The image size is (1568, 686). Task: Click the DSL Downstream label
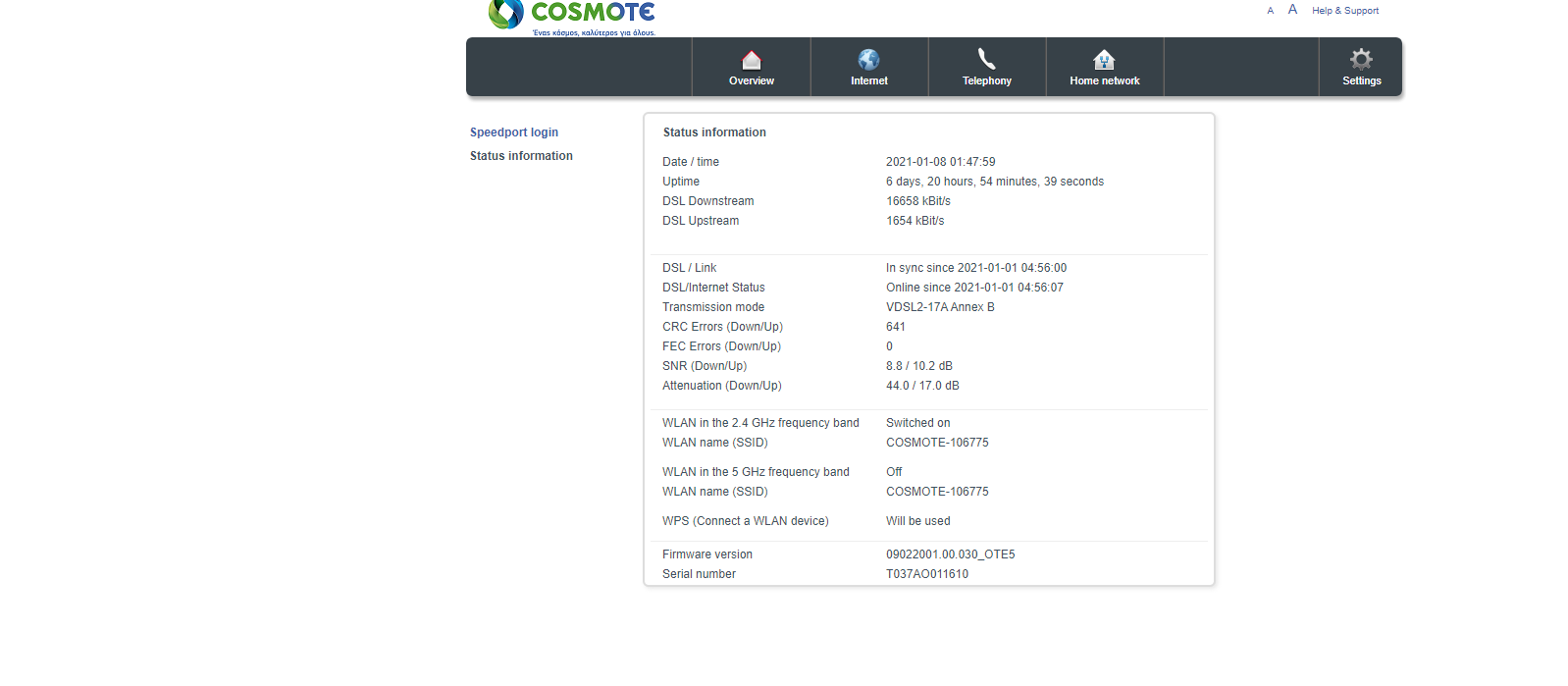coord(708,201)
